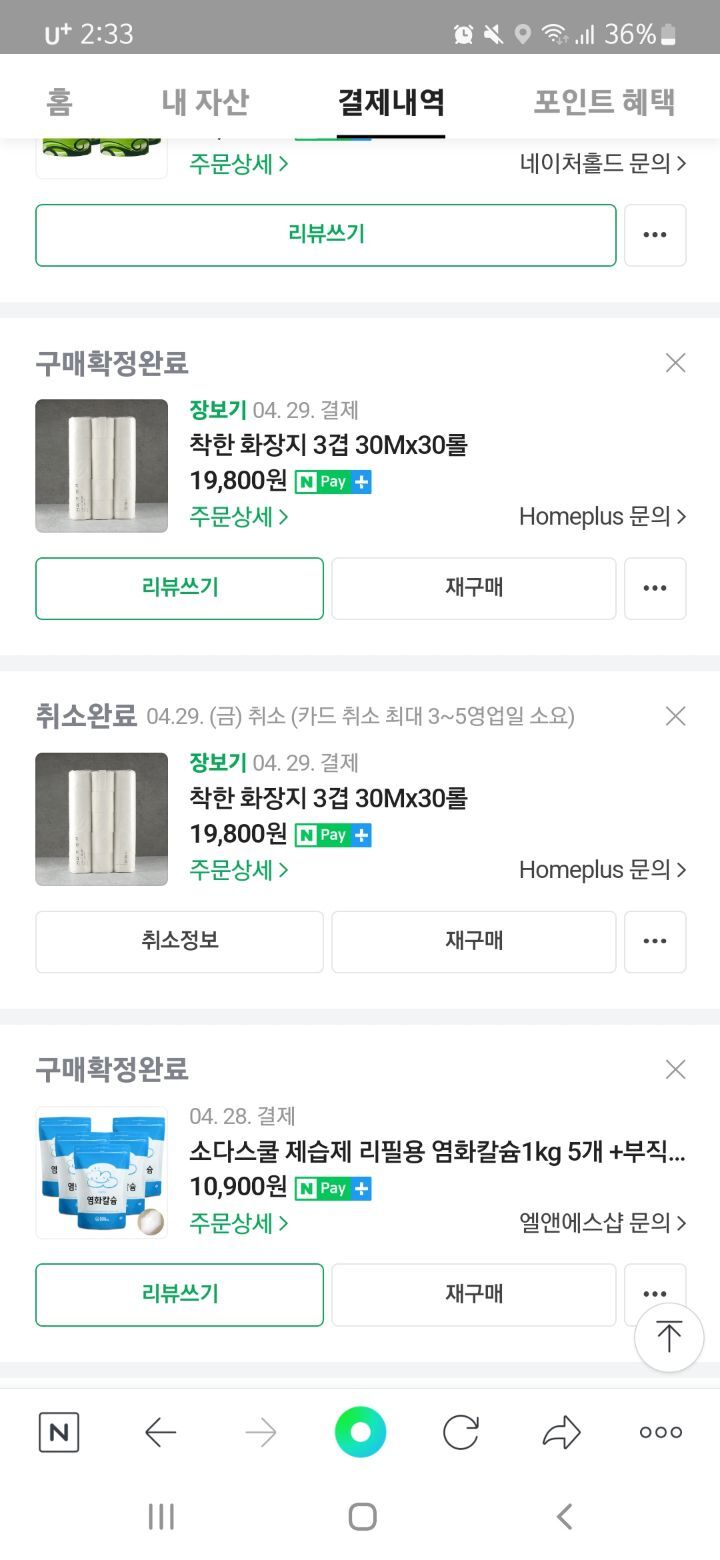Switch to the 내 자산 tab
This screenshot has height=1560, width=720.
205,102
